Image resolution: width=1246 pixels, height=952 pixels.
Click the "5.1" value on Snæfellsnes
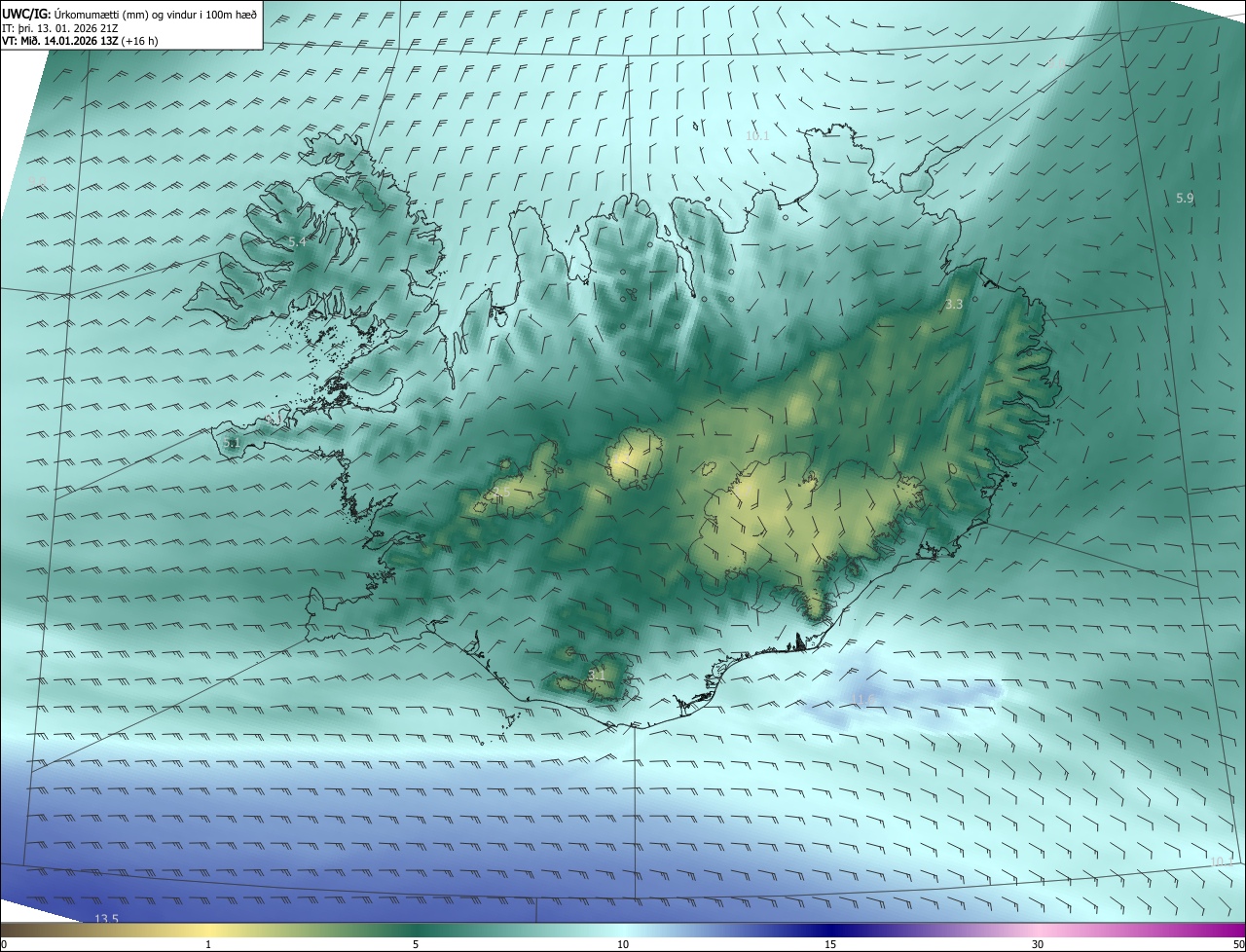pyautogui.click(x=231, y=444)
